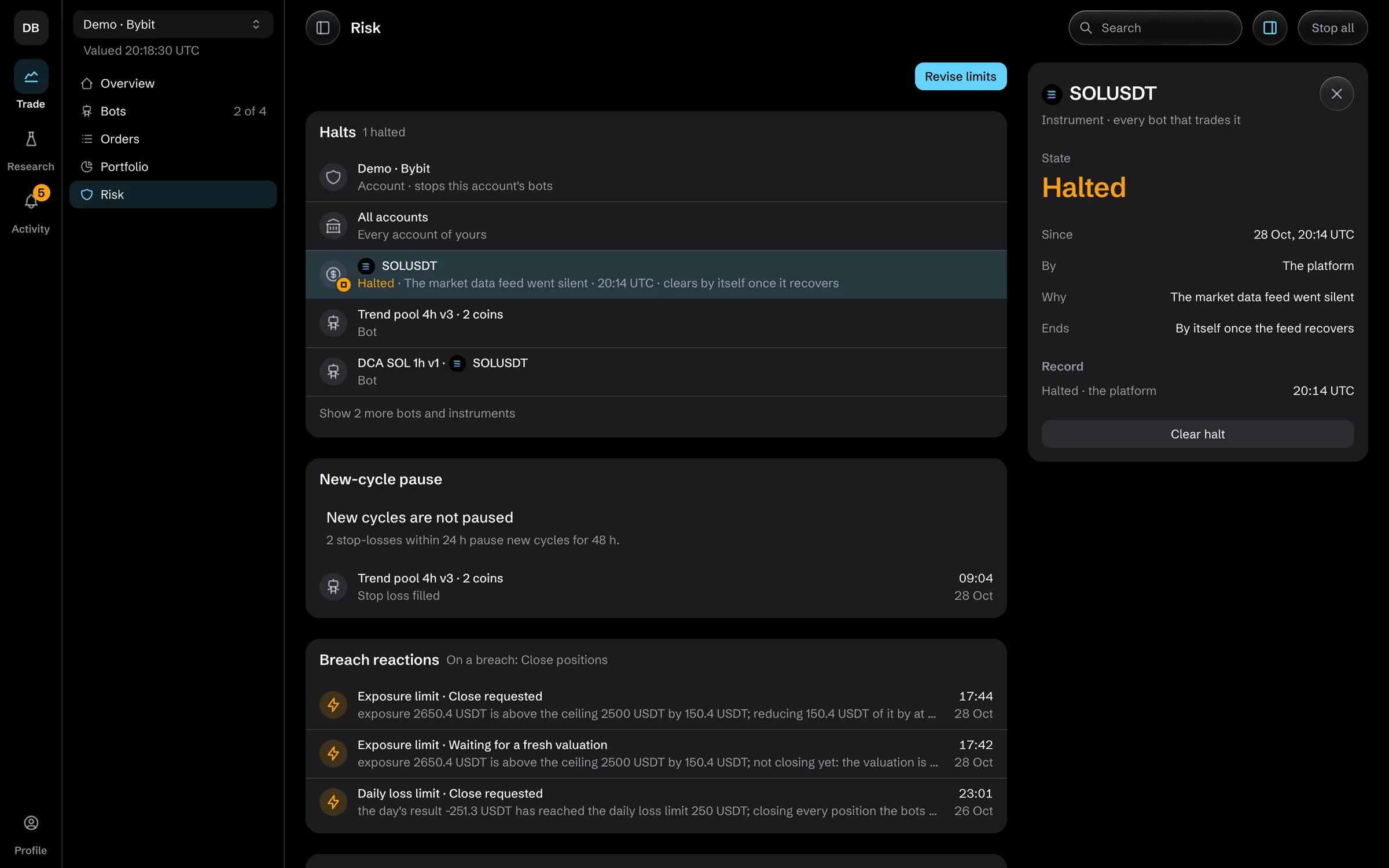Go to Overview in the sidebar
Viewport: 1389px width, 868px height.
(173, 83)
